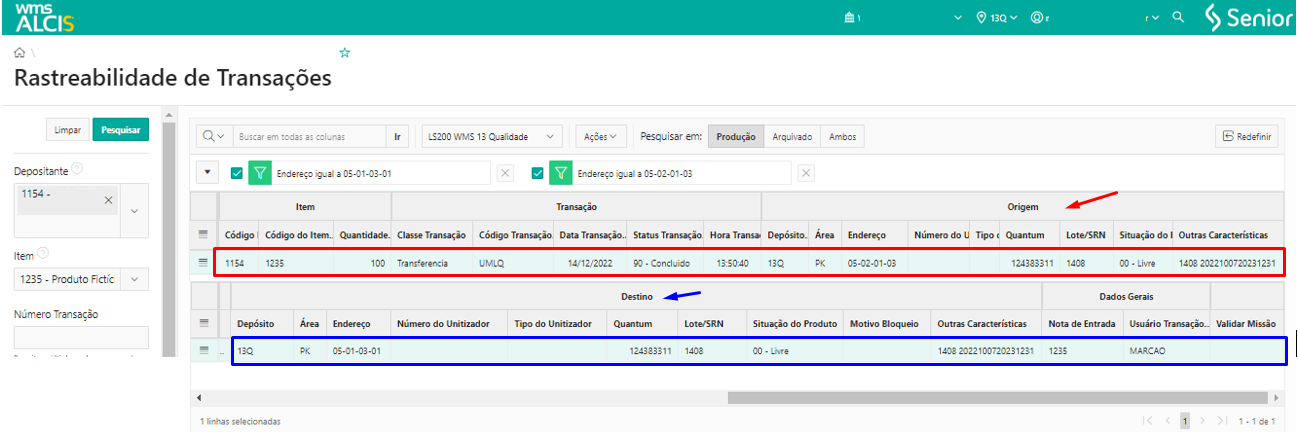Open saved report LS200 WMS 13 Qualidade dropdown
This screenshot has height=442, width=1298.
point(491,136)
